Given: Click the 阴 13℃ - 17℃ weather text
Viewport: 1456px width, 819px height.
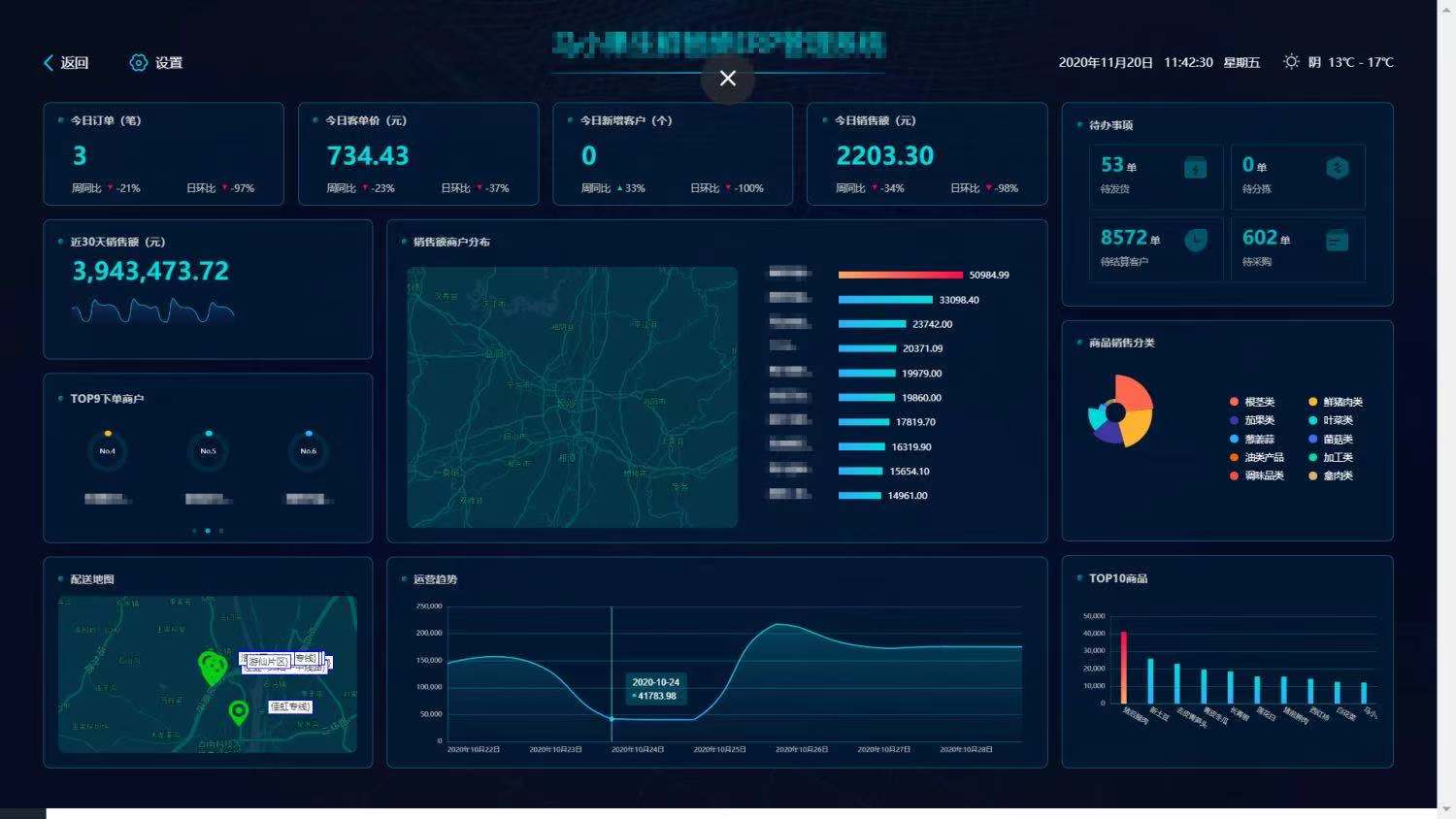Looking at the screenshot, I should pos(1351,62).
